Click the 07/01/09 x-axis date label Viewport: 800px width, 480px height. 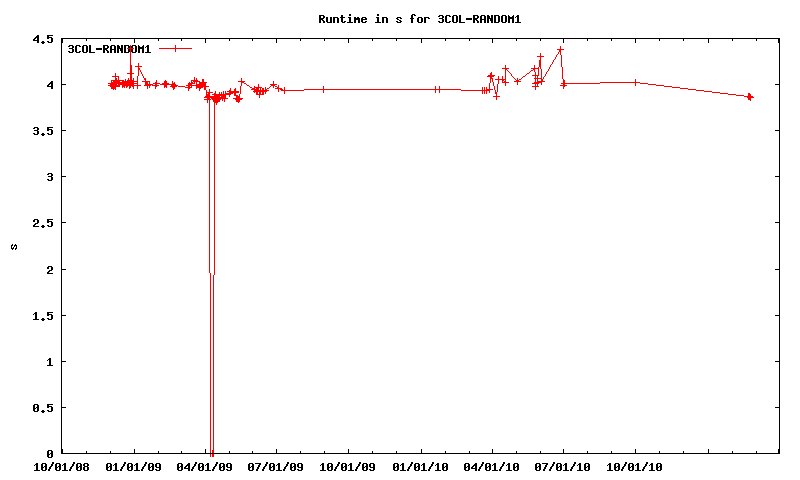pos(277,465)
